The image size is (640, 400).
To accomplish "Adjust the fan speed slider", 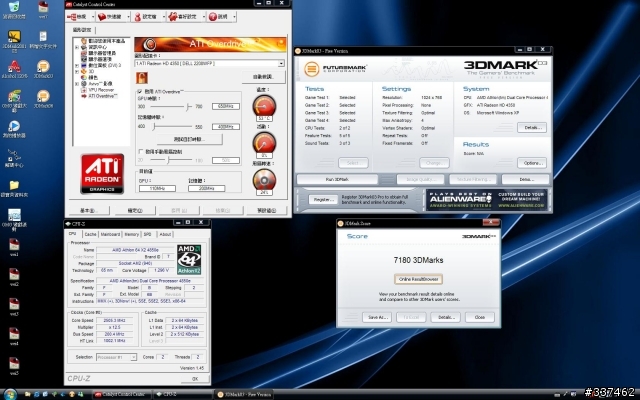I will tap(170, 160).
